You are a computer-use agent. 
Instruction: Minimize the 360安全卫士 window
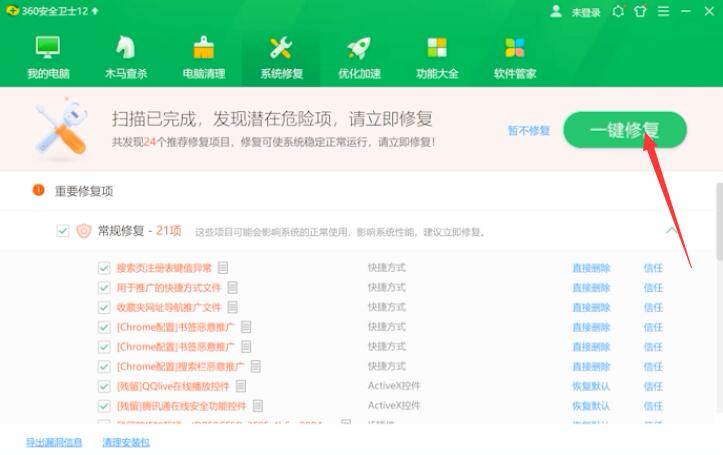pyautogui.click(x=686, y=11)
